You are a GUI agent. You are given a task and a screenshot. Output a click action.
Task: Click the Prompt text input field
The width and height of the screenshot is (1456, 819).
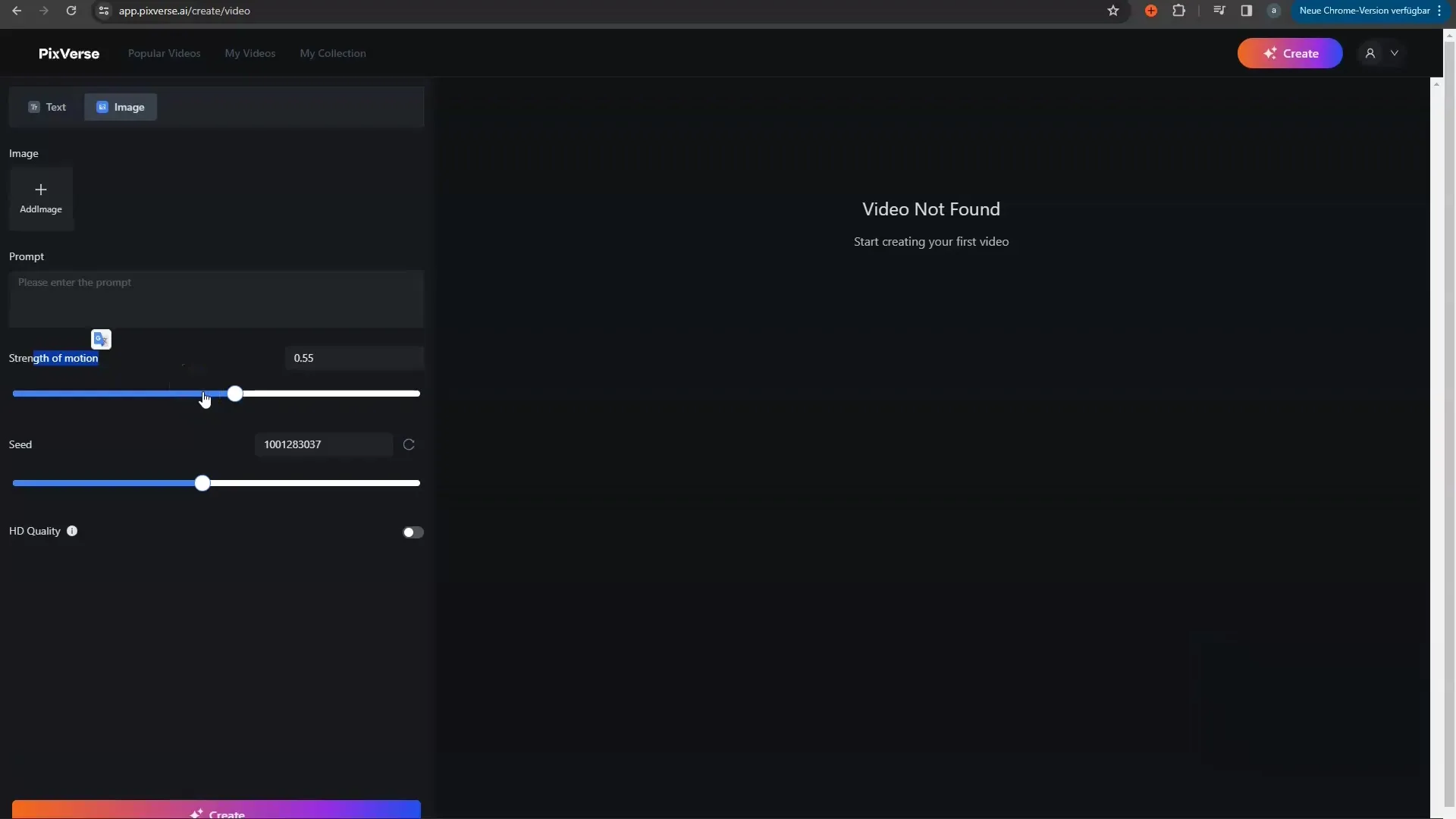click(x=216, y=297)
